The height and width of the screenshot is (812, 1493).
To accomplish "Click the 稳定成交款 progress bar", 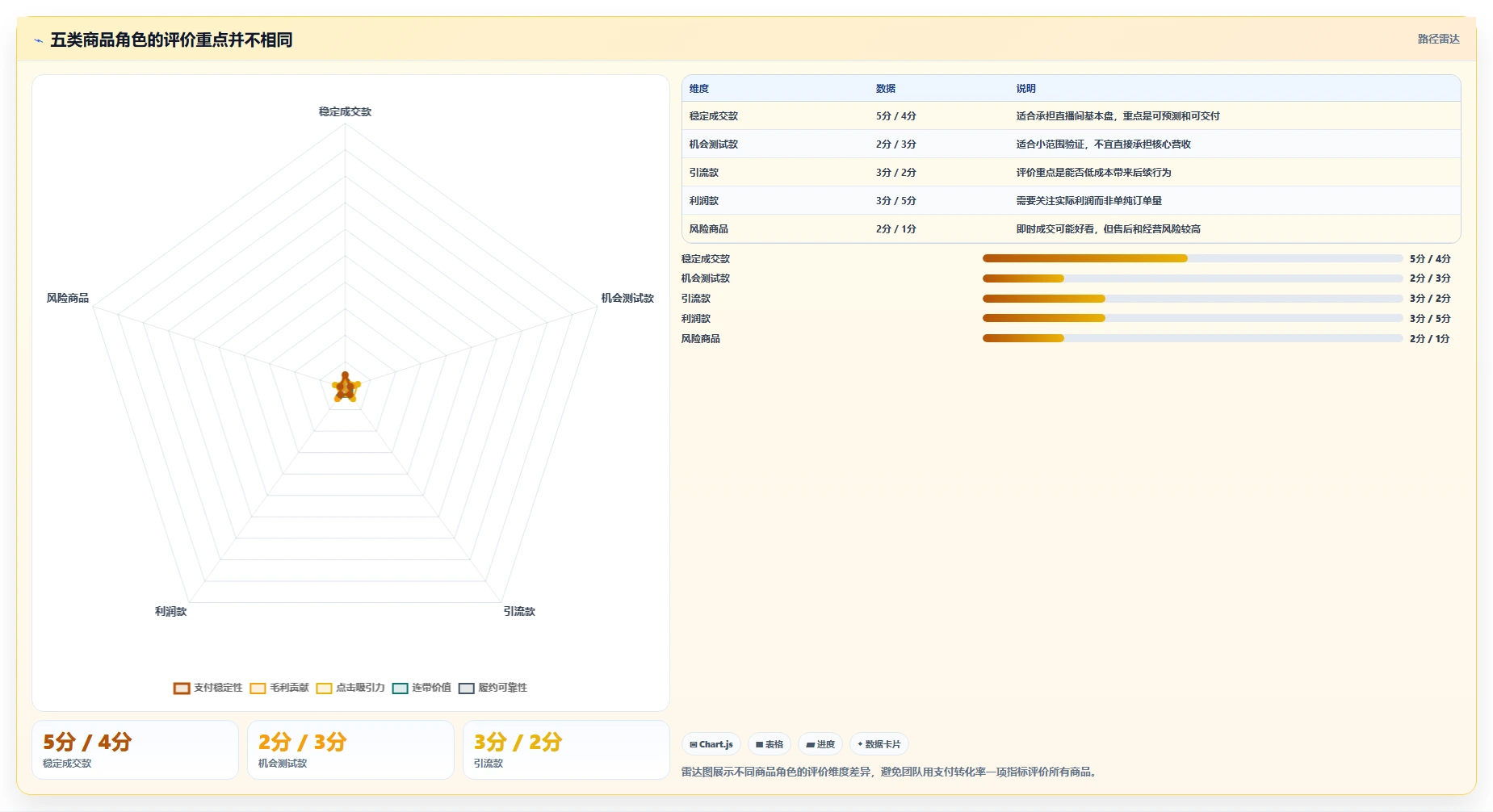I will coord(1192,258).
